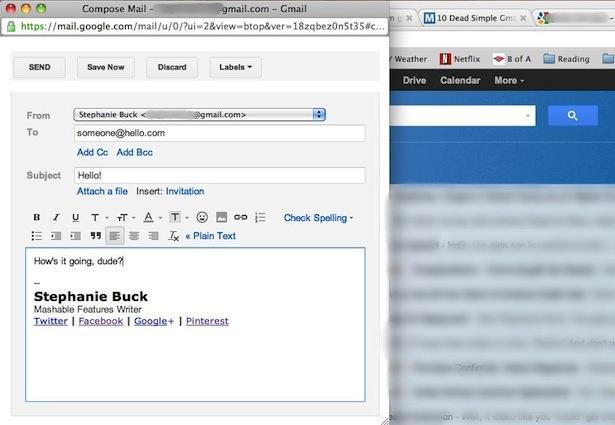Create a numbered list
Screen dimensions: 615x425
click(260, 217)
